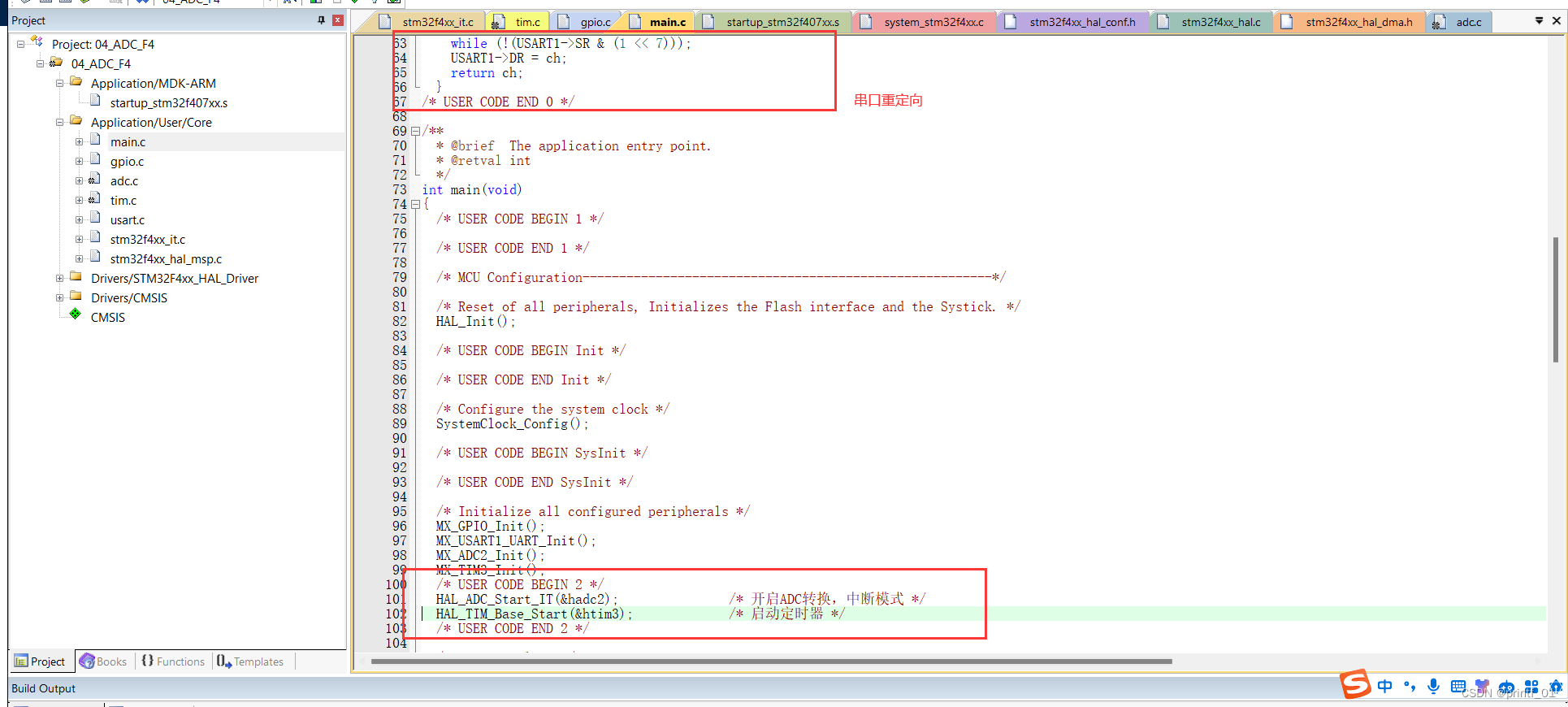This screenshot has height=707, width=1568.
Task: Click Drivers/STM32F4xx_HAL_Driver folder icon
Action: 76,277
